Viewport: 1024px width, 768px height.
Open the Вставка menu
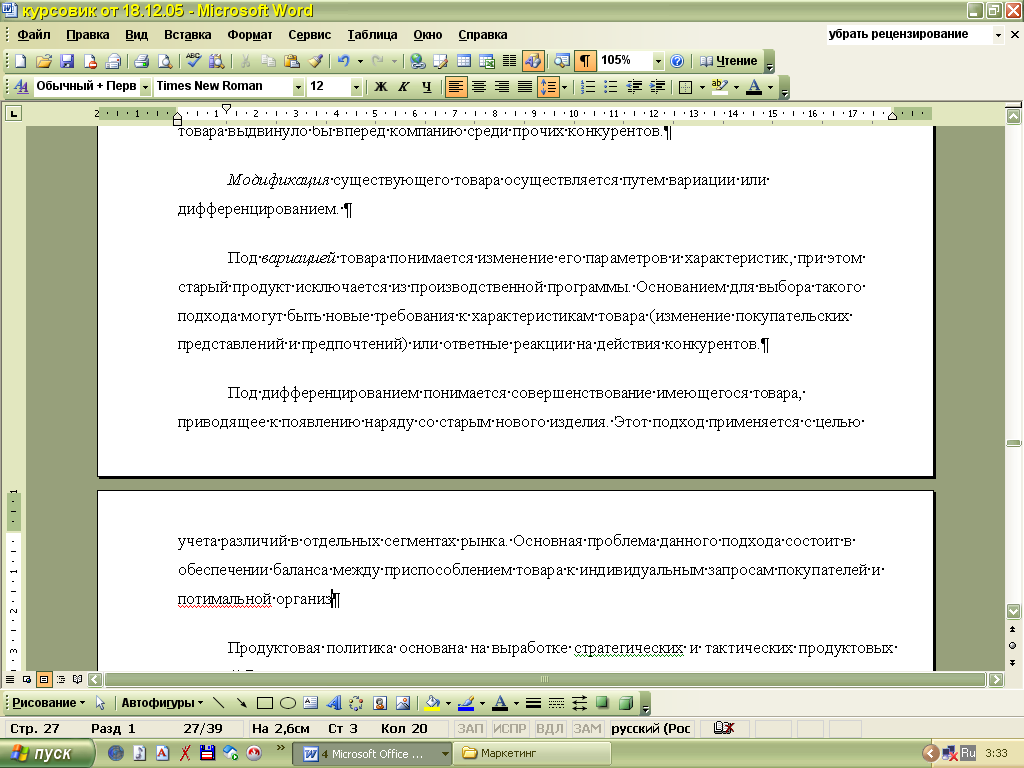click(x=187, y=35)
